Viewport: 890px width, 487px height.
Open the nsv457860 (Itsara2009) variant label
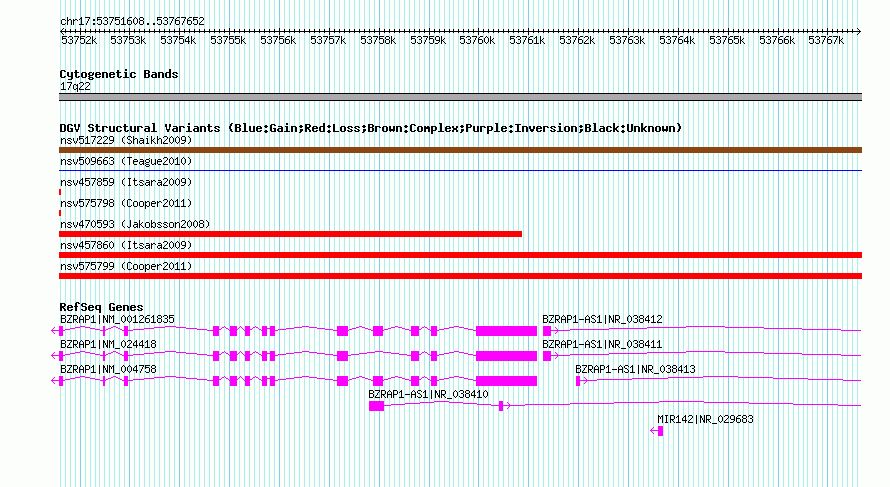[x=126, y=245]
